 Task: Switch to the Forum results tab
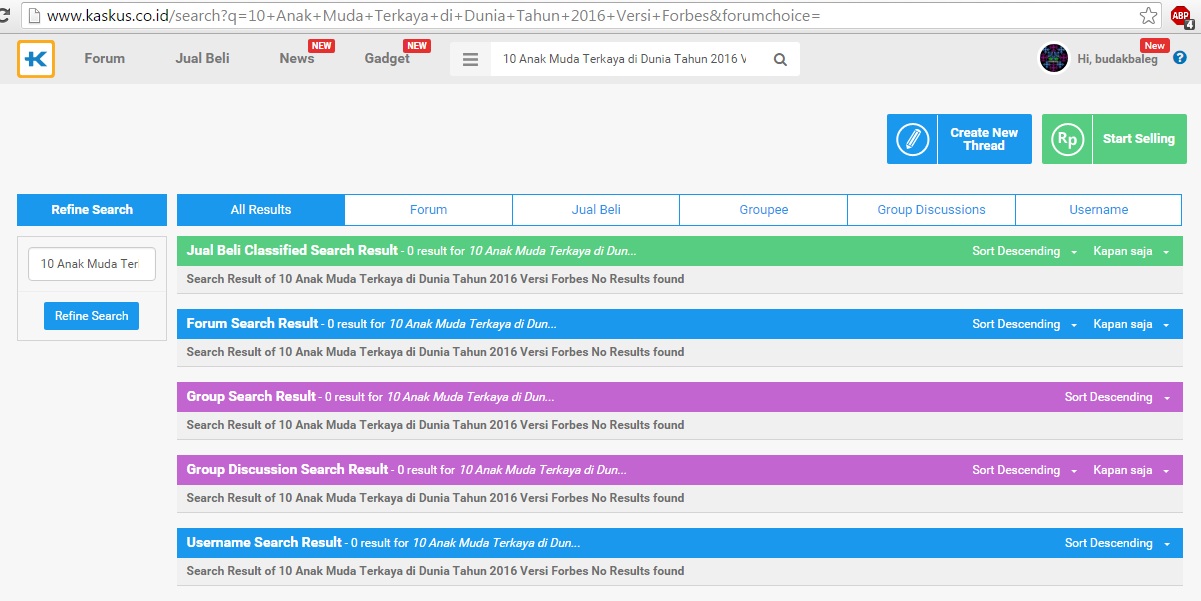pyautogui.click(x=428, y=210)
